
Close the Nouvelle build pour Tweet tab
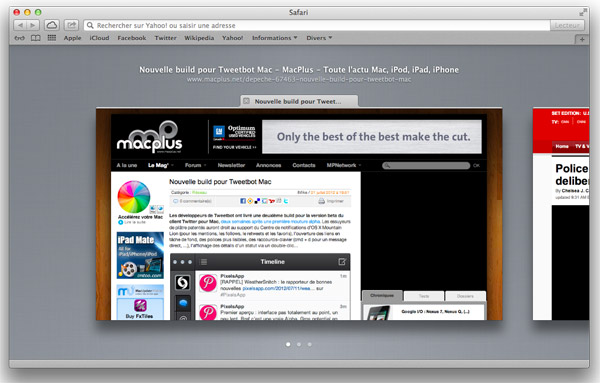(x=246, y=101)
